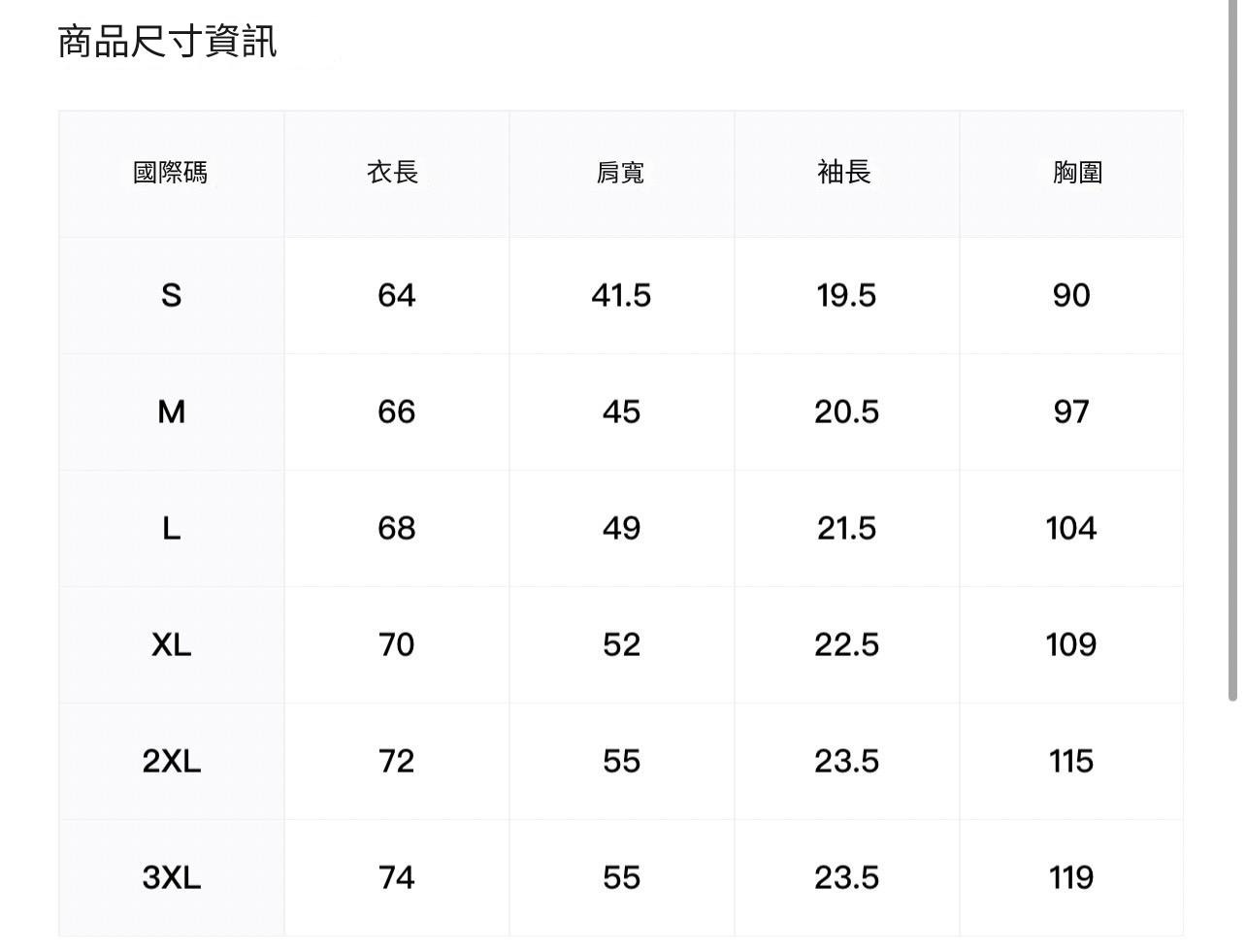This screenshot has height=952, width=1246.
Task: Click the 19.5 sleeve length cell
Action: click(x=846, y=295)
